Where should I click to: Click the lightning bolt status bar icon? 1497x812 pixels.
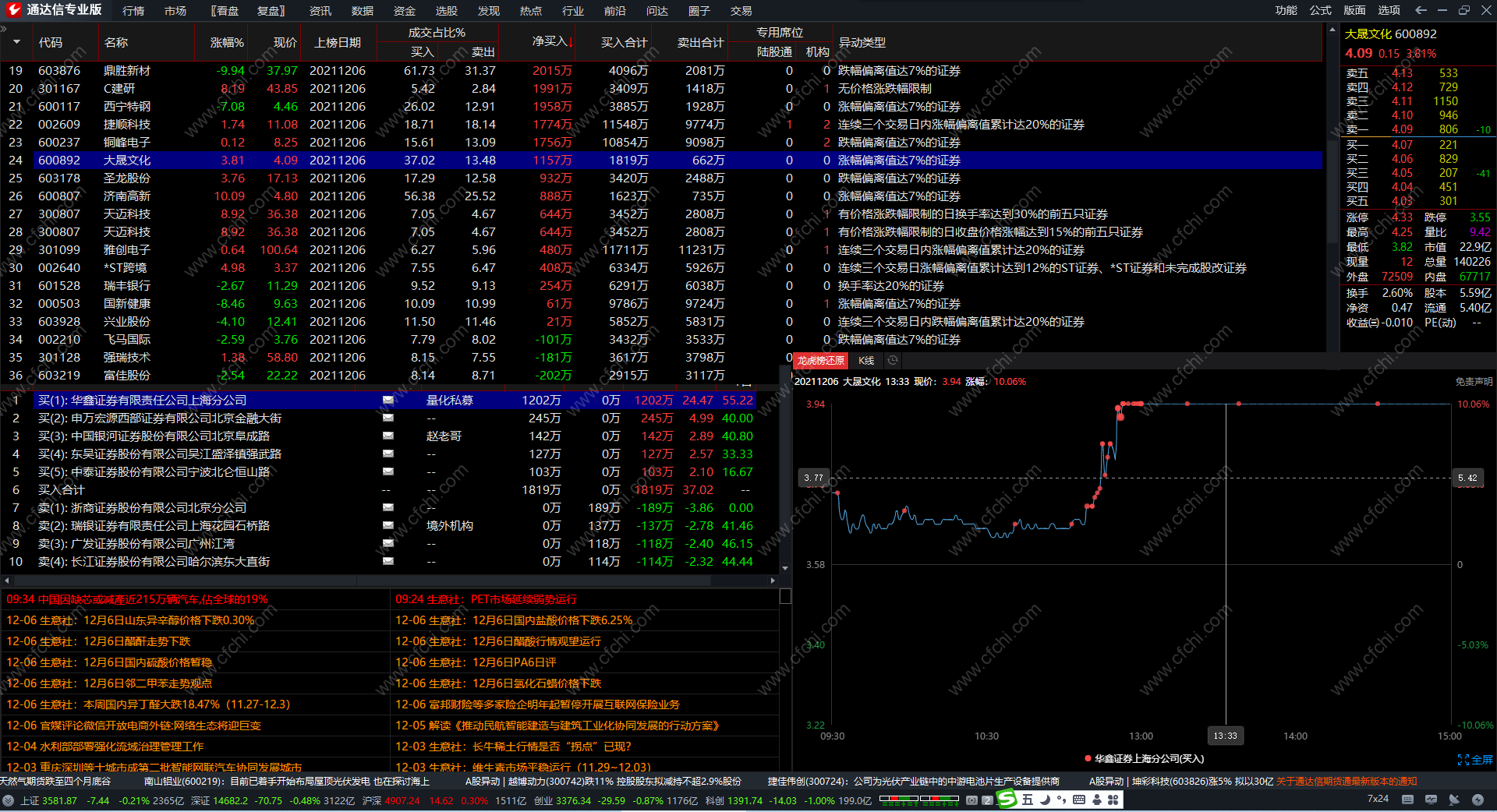click(1478, 800)
